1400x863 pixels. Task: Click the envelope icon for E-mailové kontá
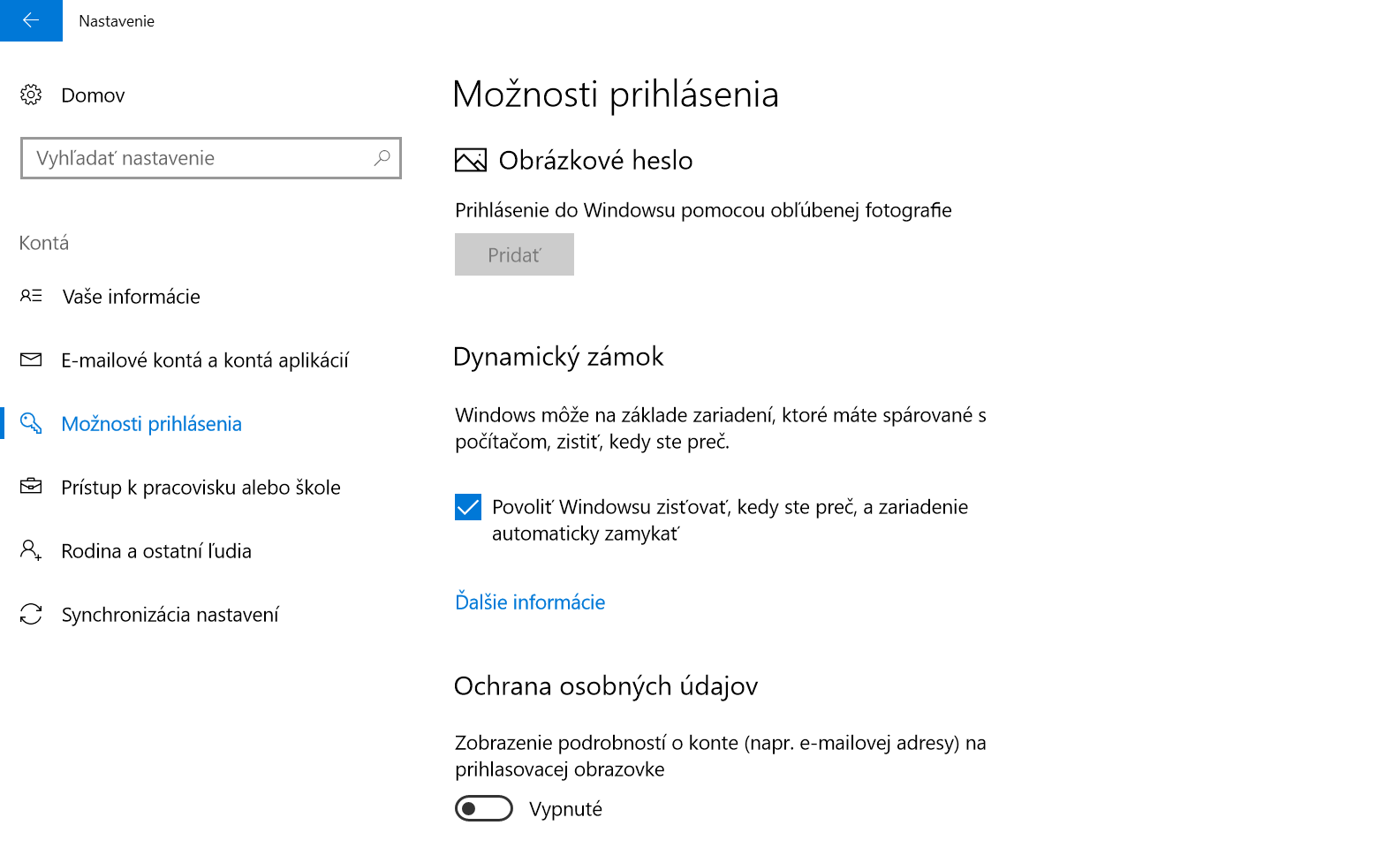31,360
